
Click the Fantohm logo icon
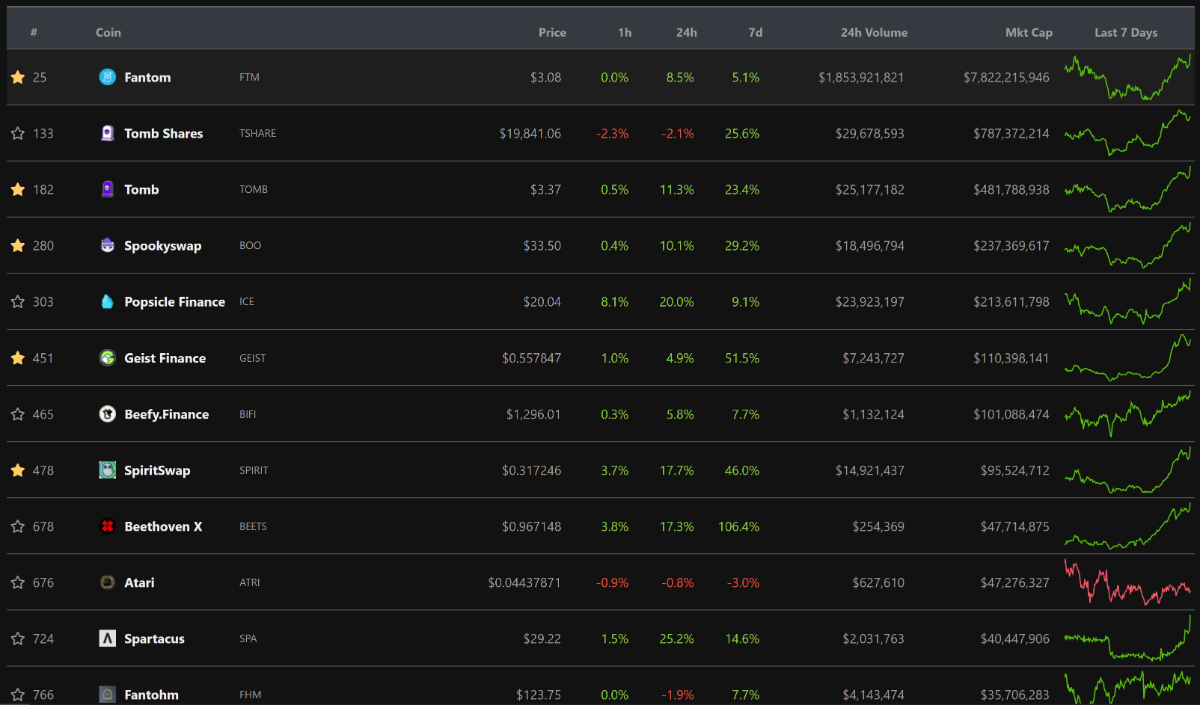(x=107, y=694)
